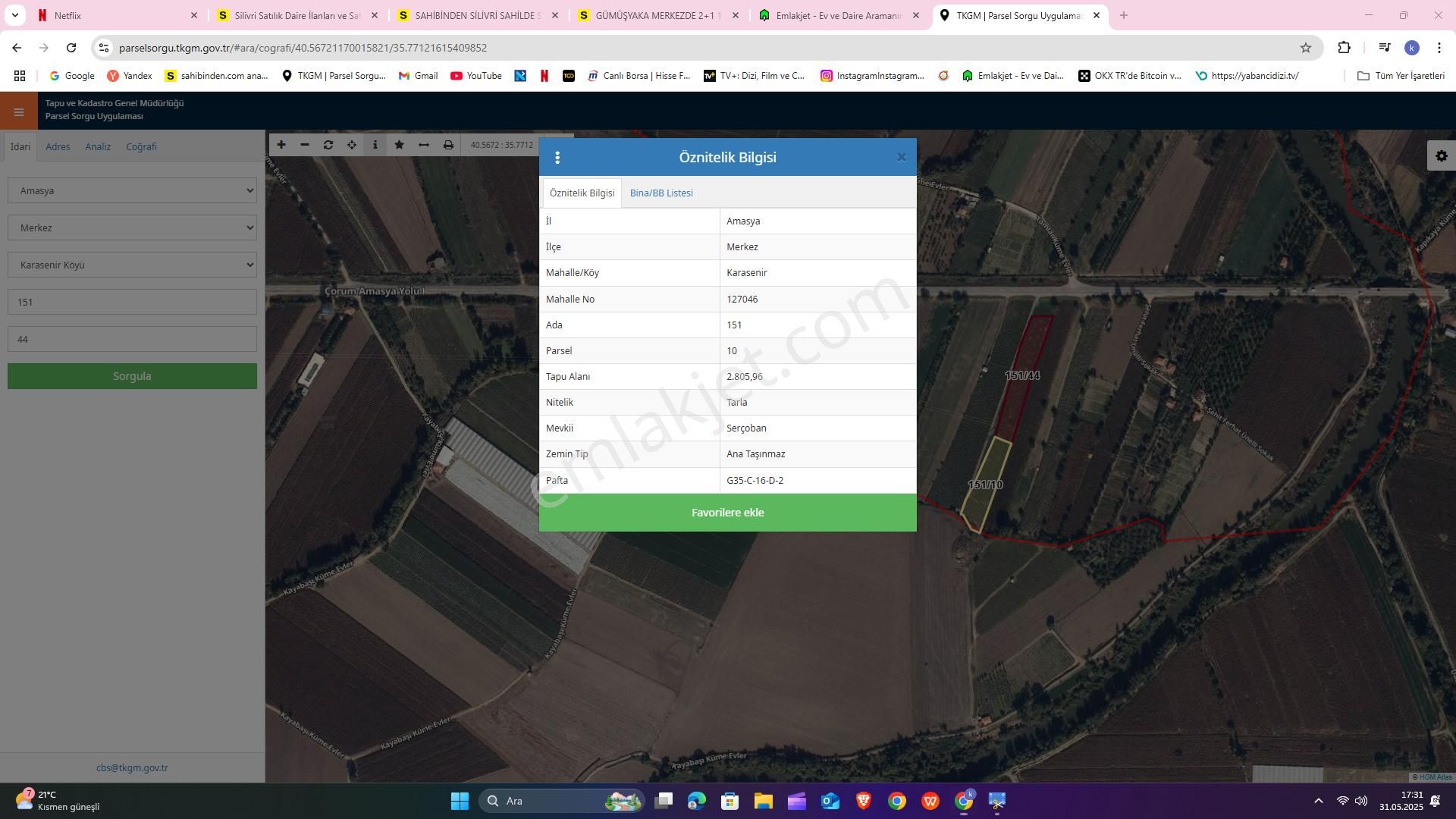Image resolution: width=1456 pixels, height=819 pixels.
Task: Click the refresh map tool icon
Action: coord(328,145)
